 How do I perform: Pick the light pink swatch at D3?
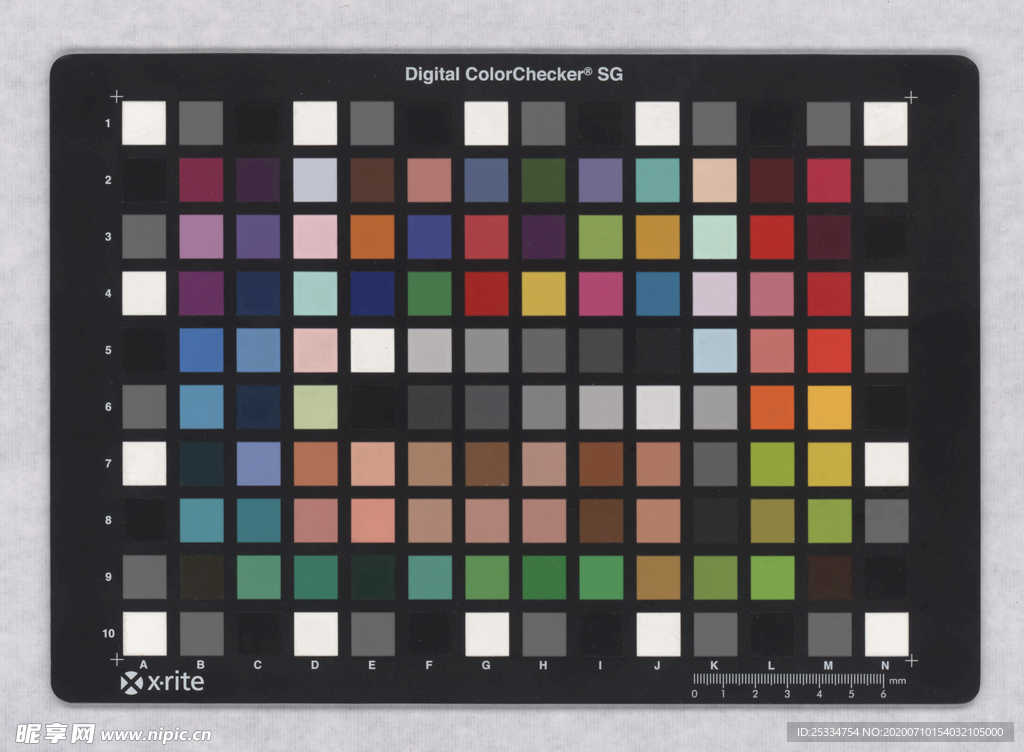click(x=315, y=236)
